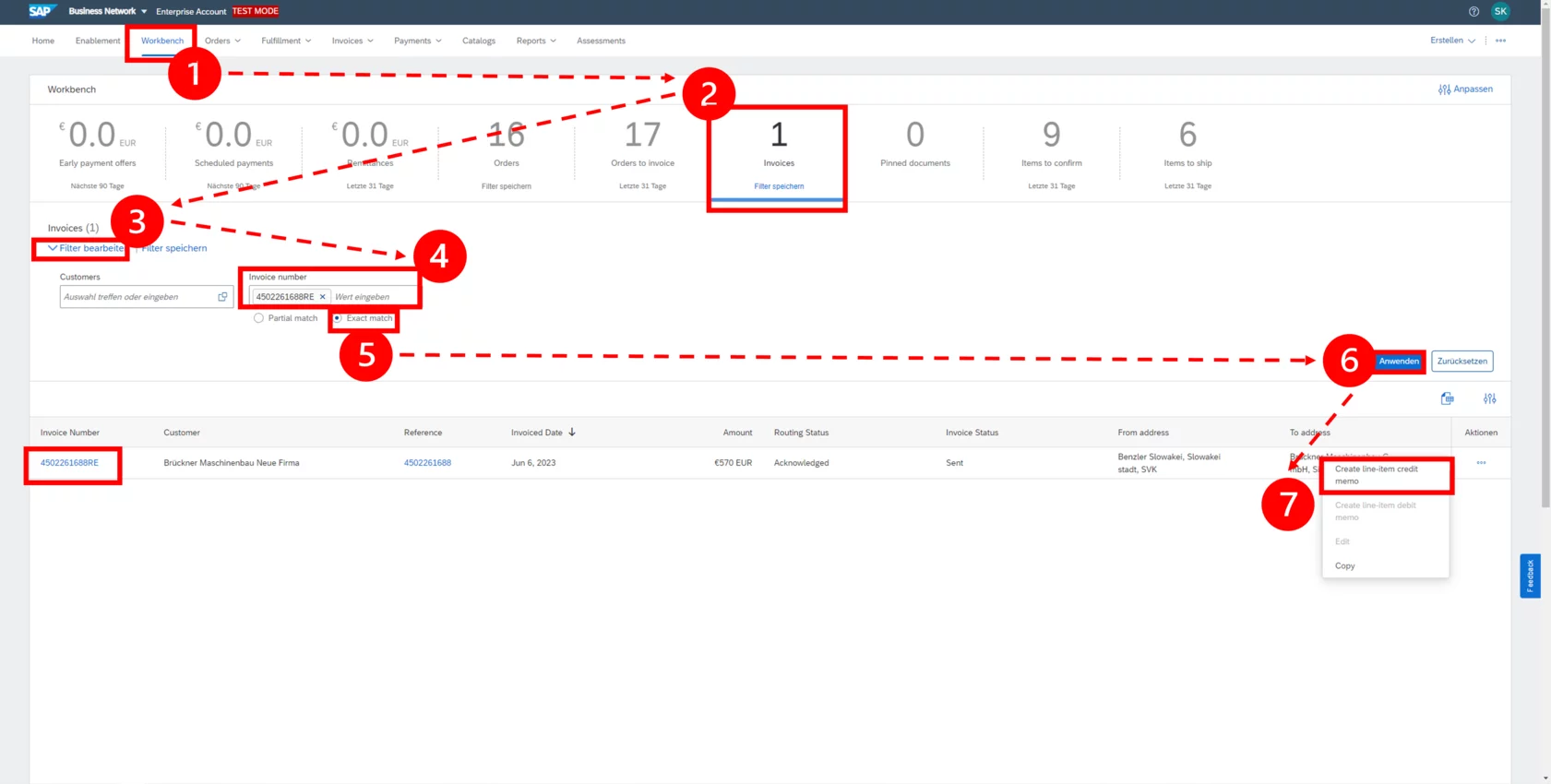Collapse the Filter bearbeiten section
The image size is (1551, 784).
coord(86,248)
